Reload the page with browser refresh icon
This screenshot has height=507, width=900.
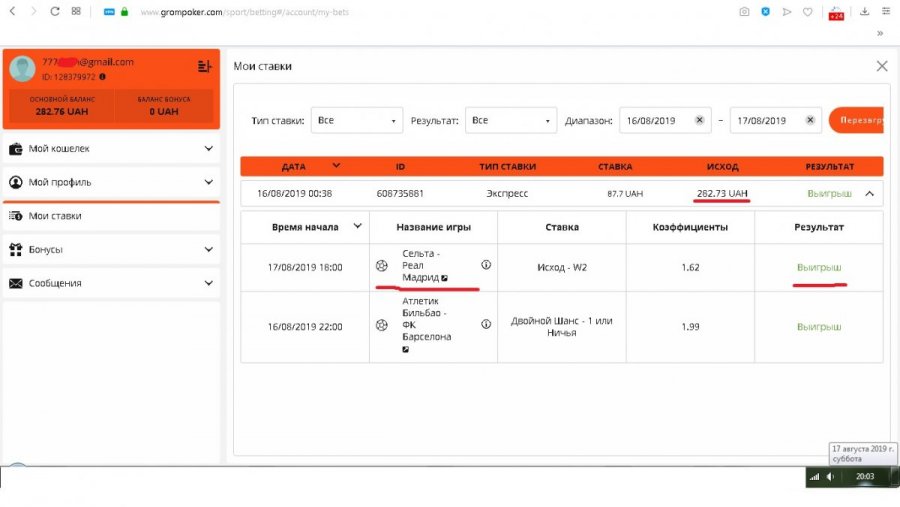point(53,12)
